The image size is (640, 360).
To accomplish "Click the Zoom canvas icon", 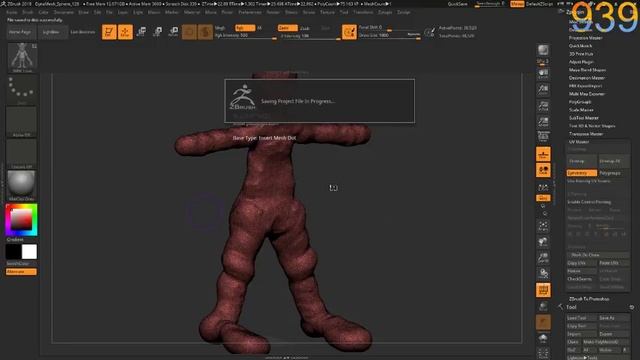I will coord(543,89).
